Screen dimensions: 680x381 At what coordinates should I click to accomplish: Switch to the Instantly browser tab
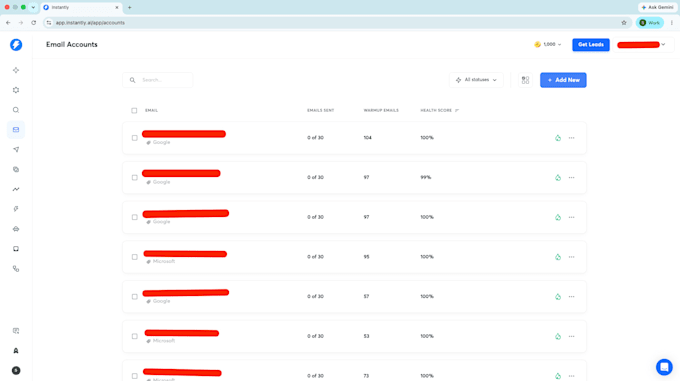(x=80, y=7)
